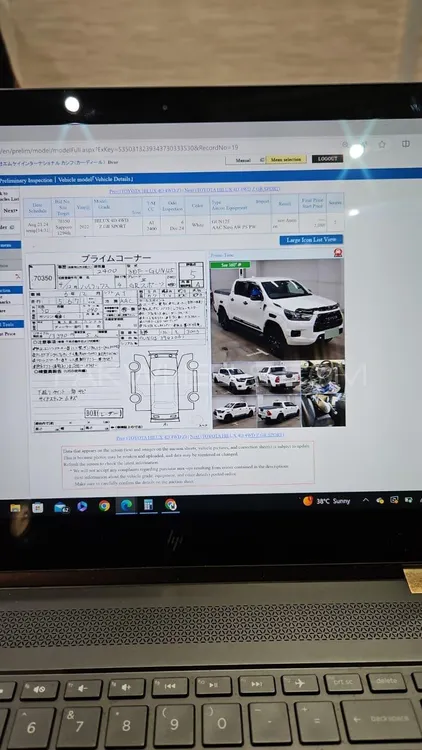Enlarge the main white Hilux photo

(x=277, y=309)
